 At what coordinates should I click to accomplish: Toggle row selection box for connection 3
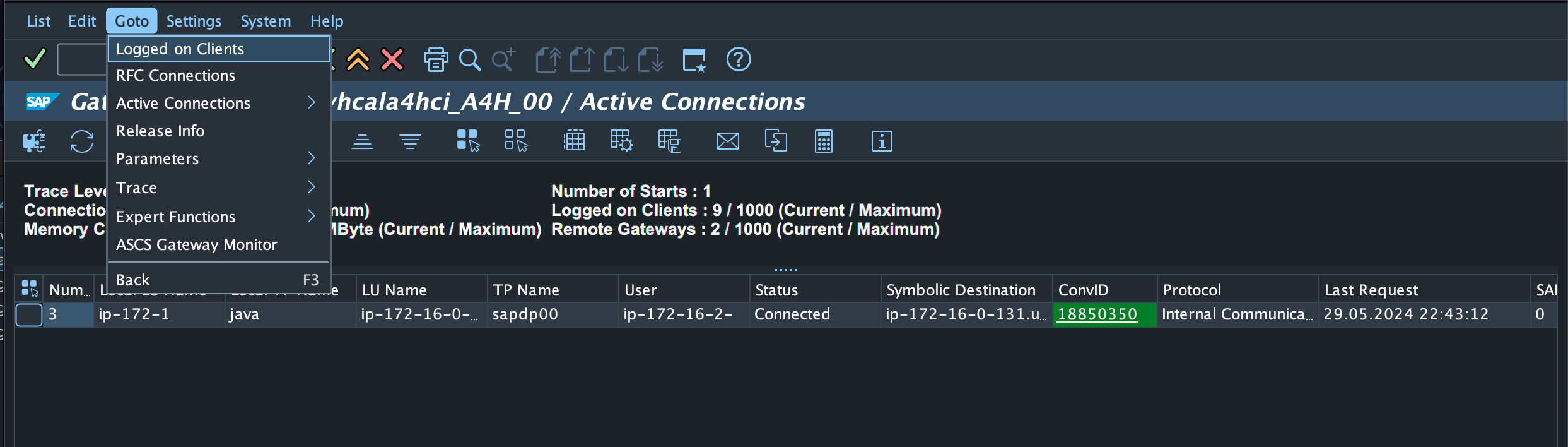pos(29,314)
